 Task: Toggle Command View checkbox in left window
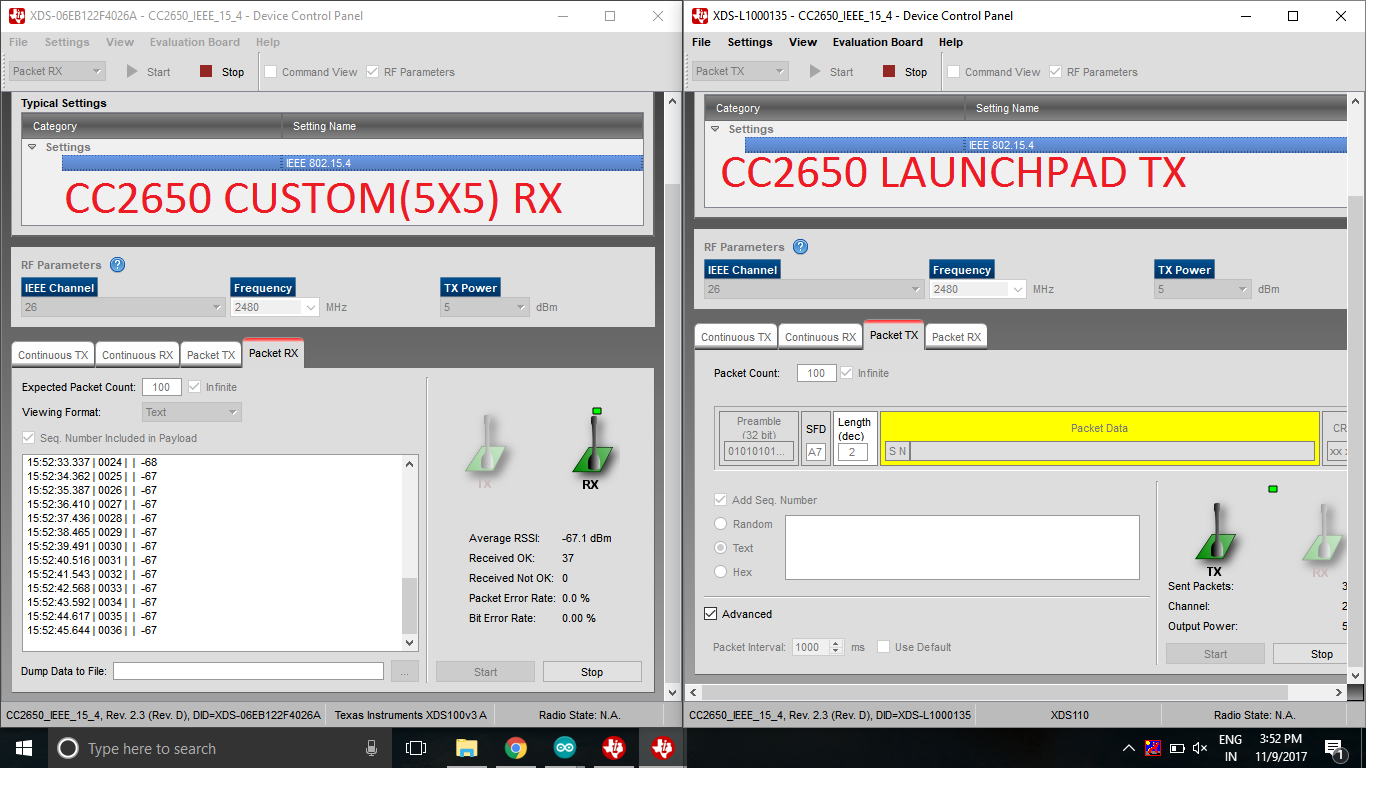point(271,72)
